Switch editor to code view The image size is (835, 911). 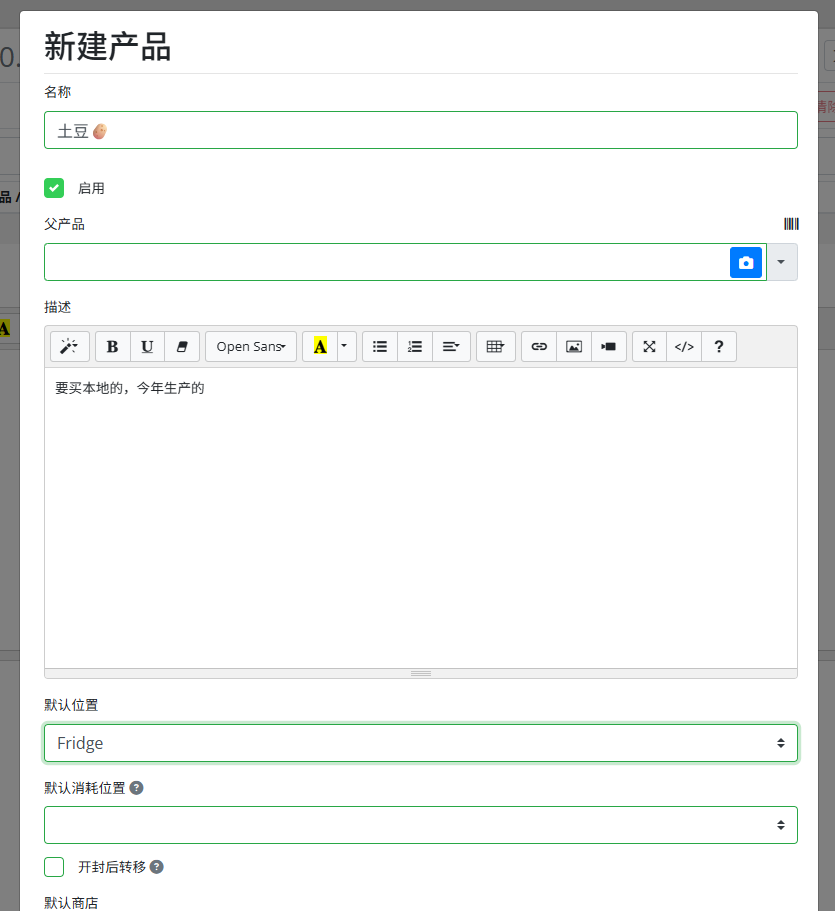pos(685,347)
